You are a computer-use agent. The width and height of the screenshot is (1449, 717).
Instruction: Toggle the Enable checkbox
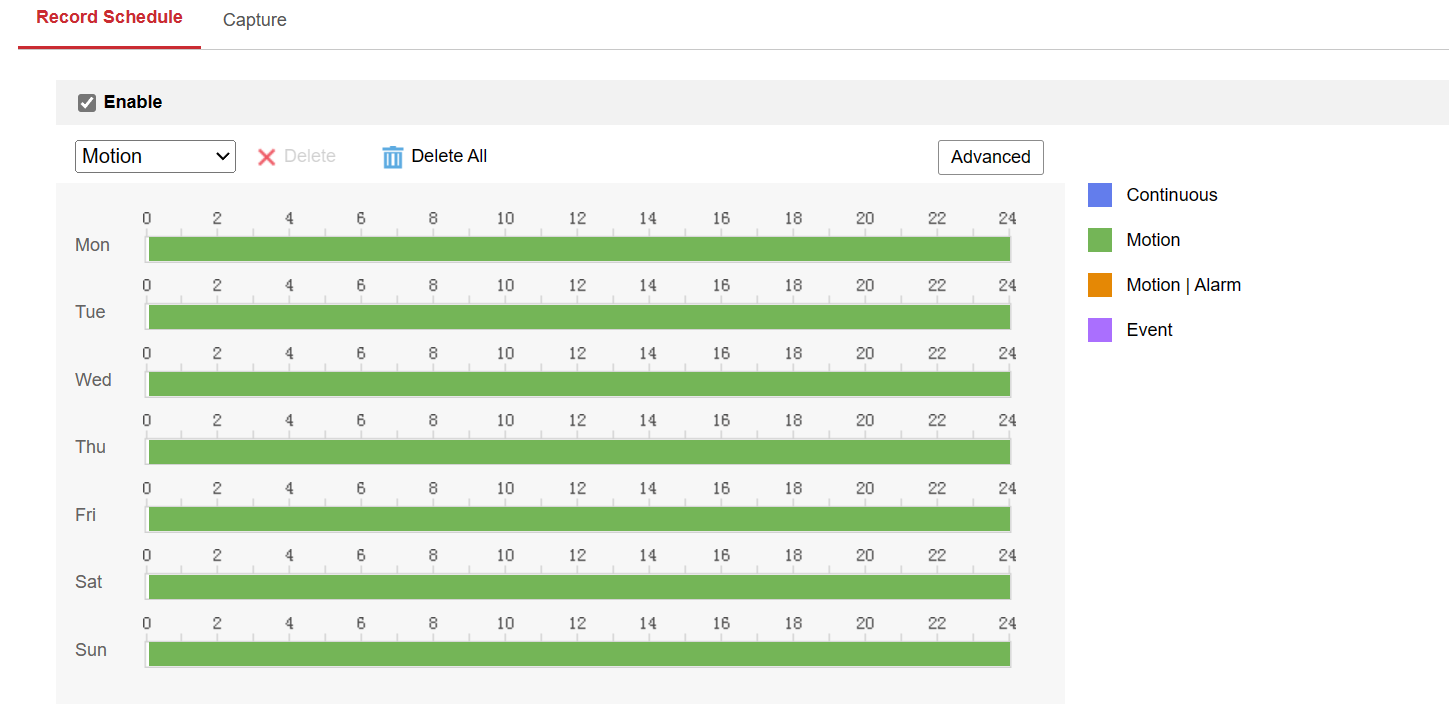pyautogui.click(x=87, y=102)
